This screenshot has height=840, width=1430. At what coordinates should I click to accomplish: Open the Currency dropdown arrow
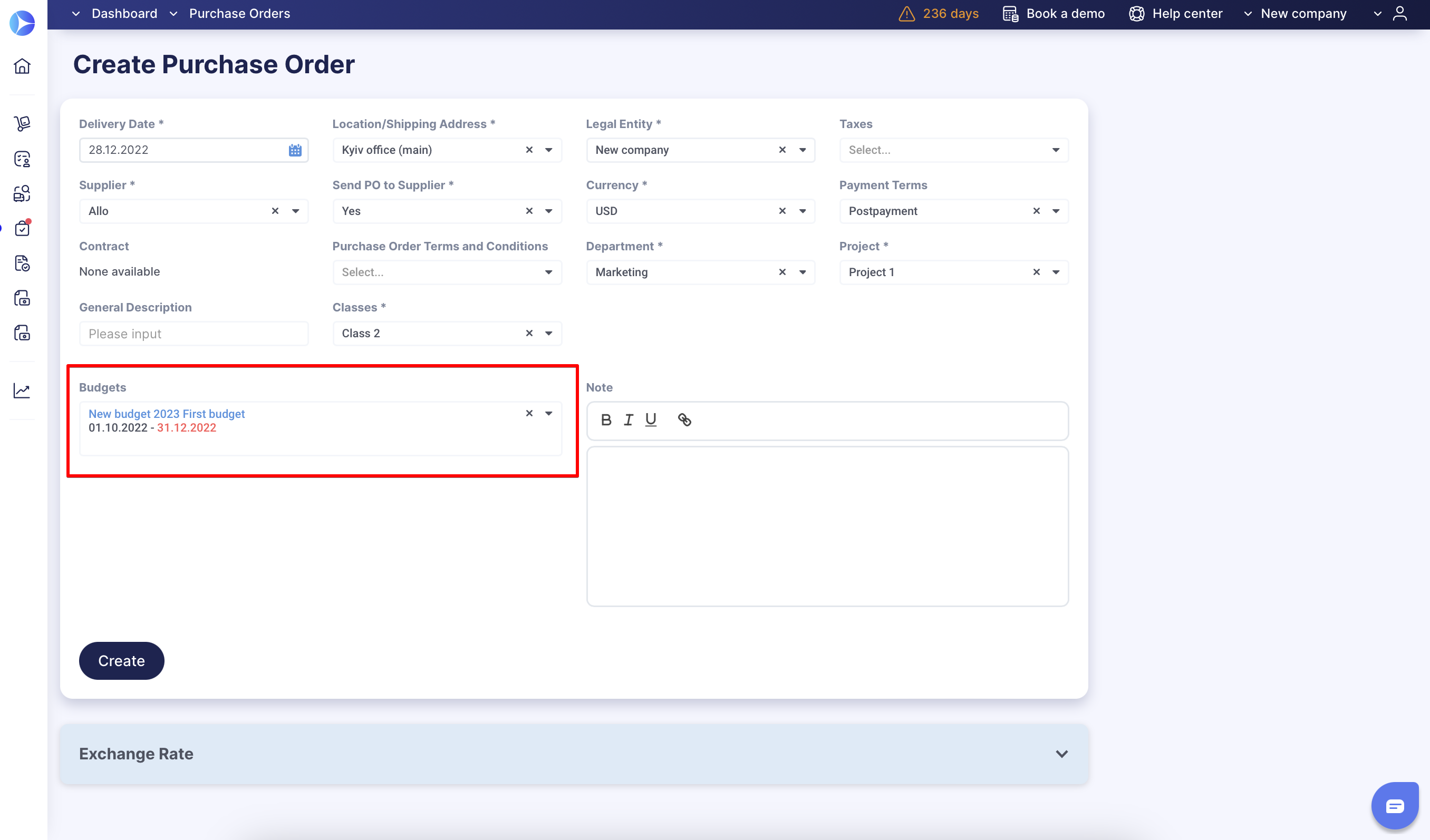pos(803,211)
